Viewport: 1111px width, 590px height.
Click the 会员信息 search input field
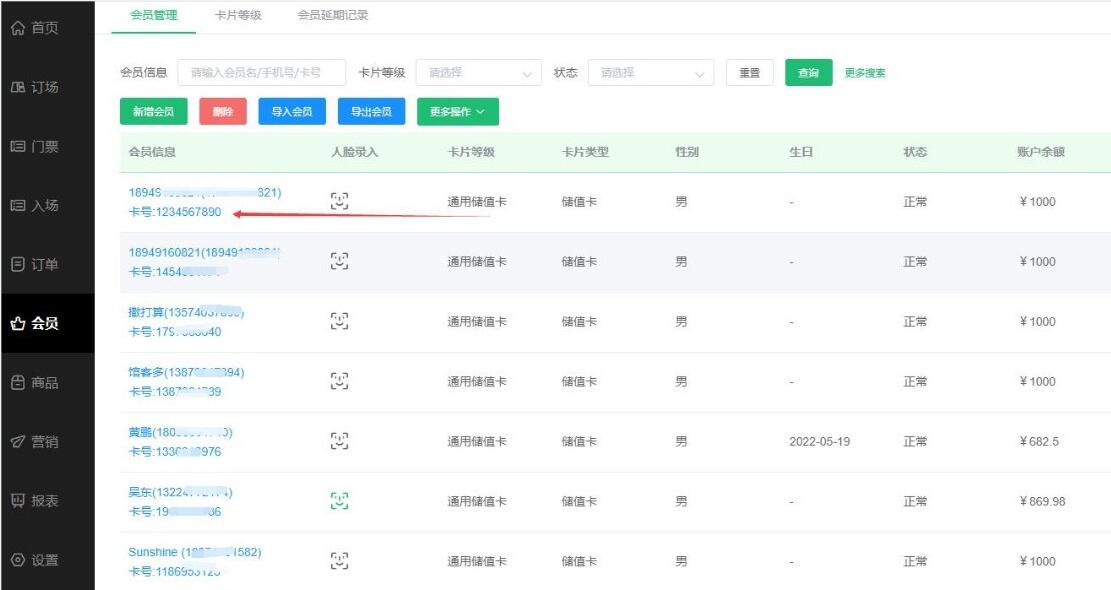(x=262, y=73)
